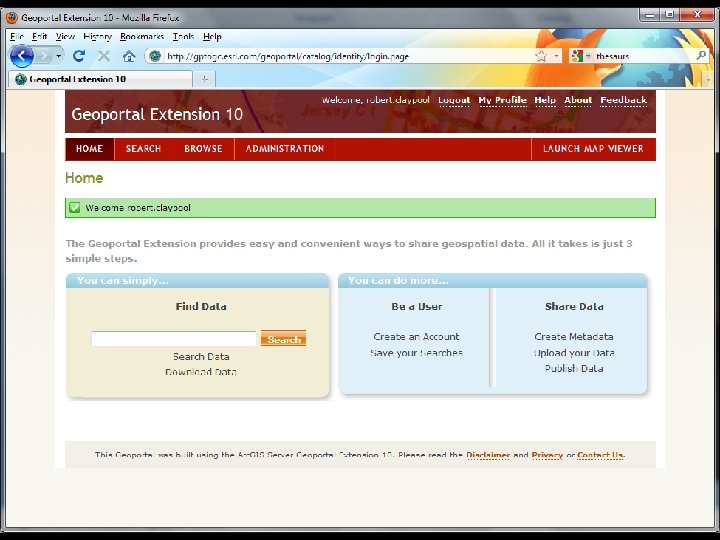Open the ADMINISTRATION navigation tab
The width and height of the screenshot is (720, 540).
285,149
